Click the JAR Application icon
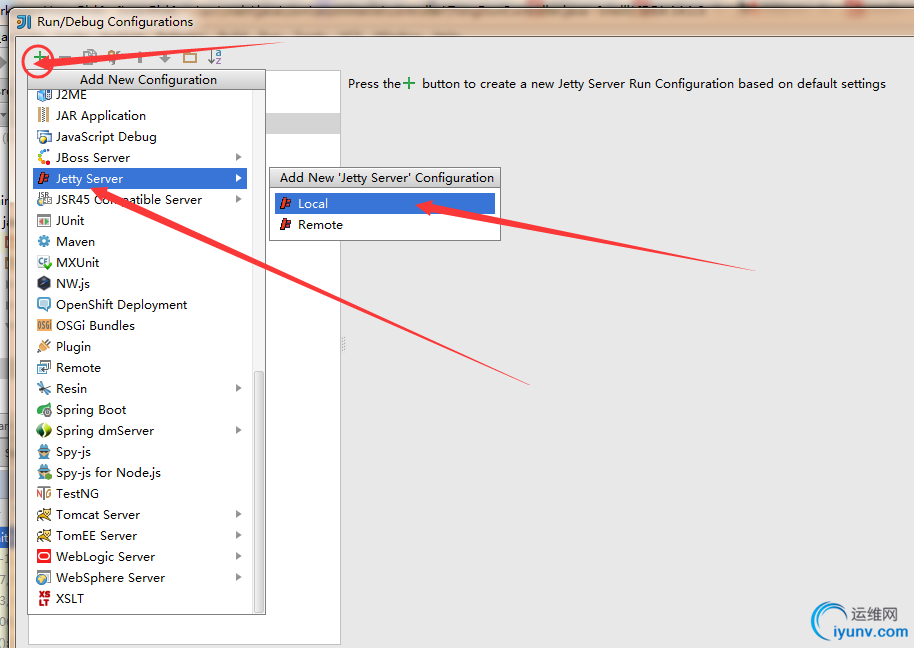Screen dimensions: 914x648 tap(44, 115)
